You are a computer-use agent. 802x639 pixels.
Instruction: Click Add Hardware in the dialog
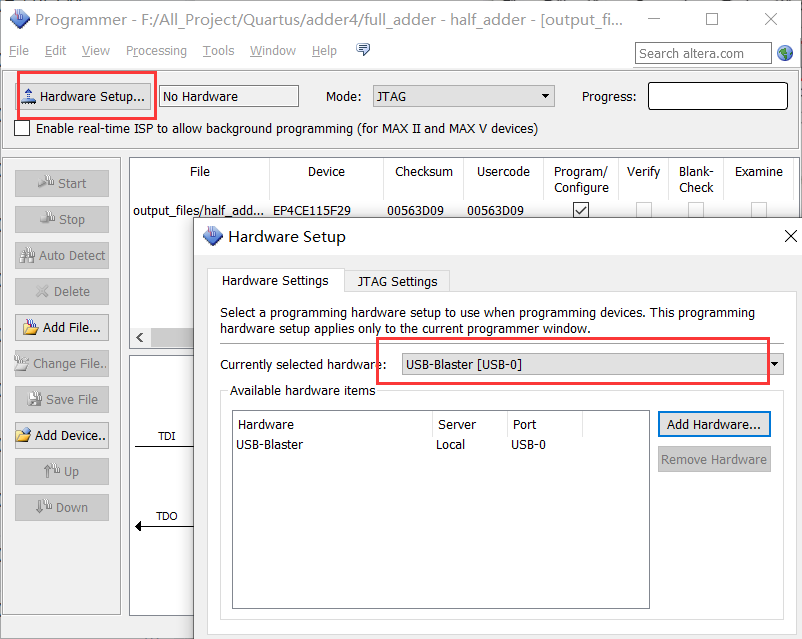click(x=714, y=424)
